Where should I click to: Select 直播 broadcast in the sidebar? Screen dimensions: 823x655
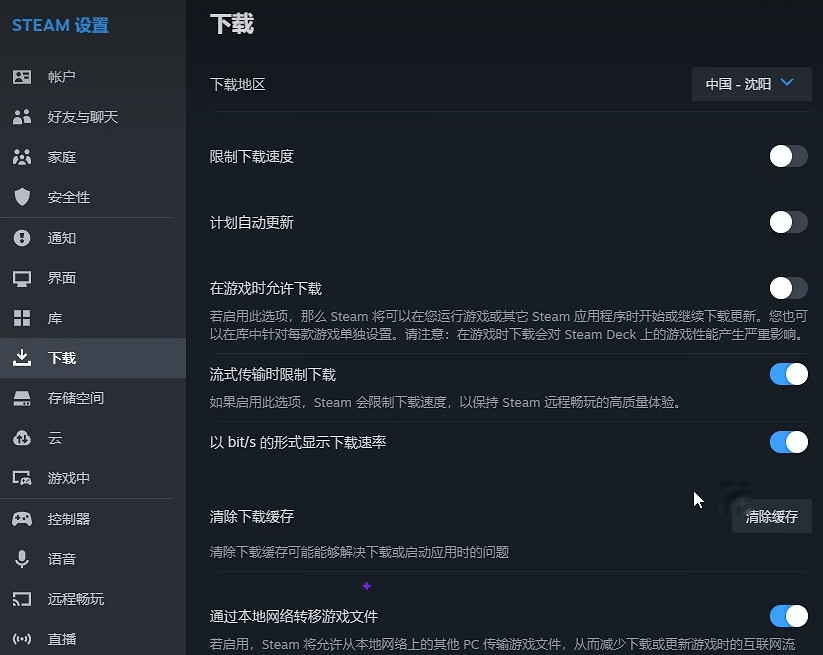62,639
